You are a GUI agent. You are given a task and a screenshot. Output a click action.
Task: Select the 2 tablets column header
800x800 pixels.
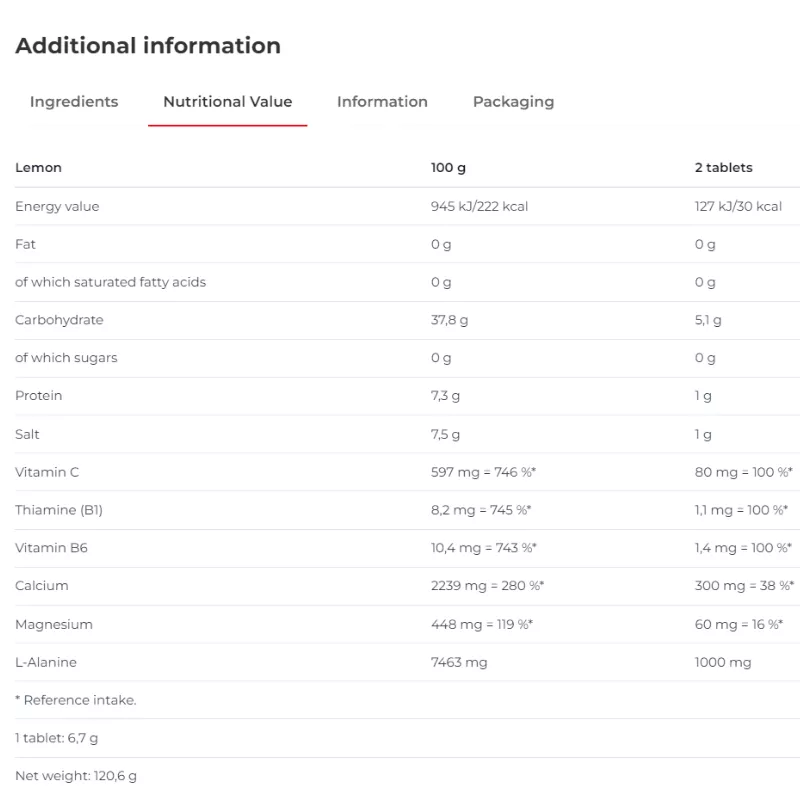pos(723,168)
